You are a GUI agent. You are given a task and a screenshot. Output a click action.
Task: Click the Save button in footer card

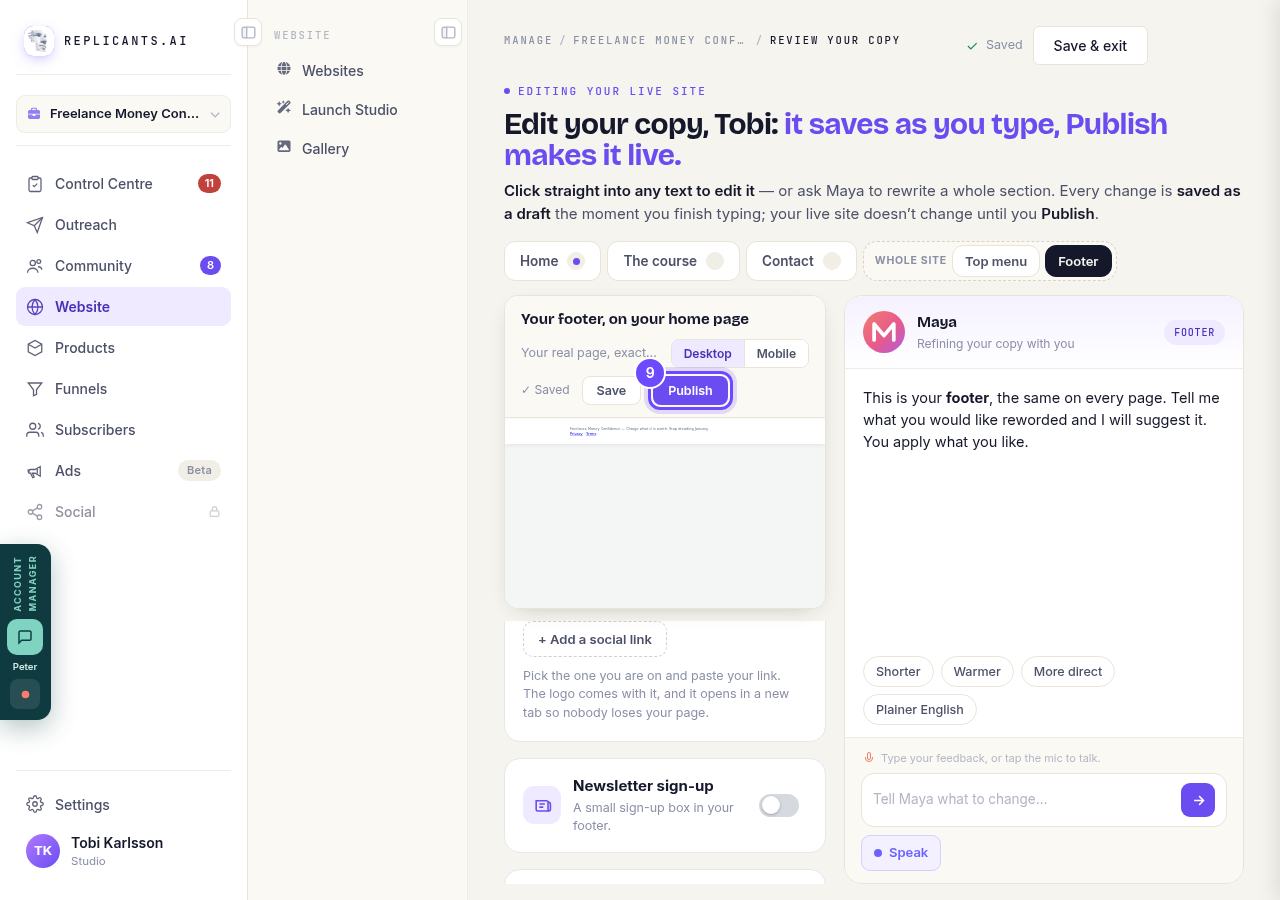pyautogui.click(x=611, y=391)
